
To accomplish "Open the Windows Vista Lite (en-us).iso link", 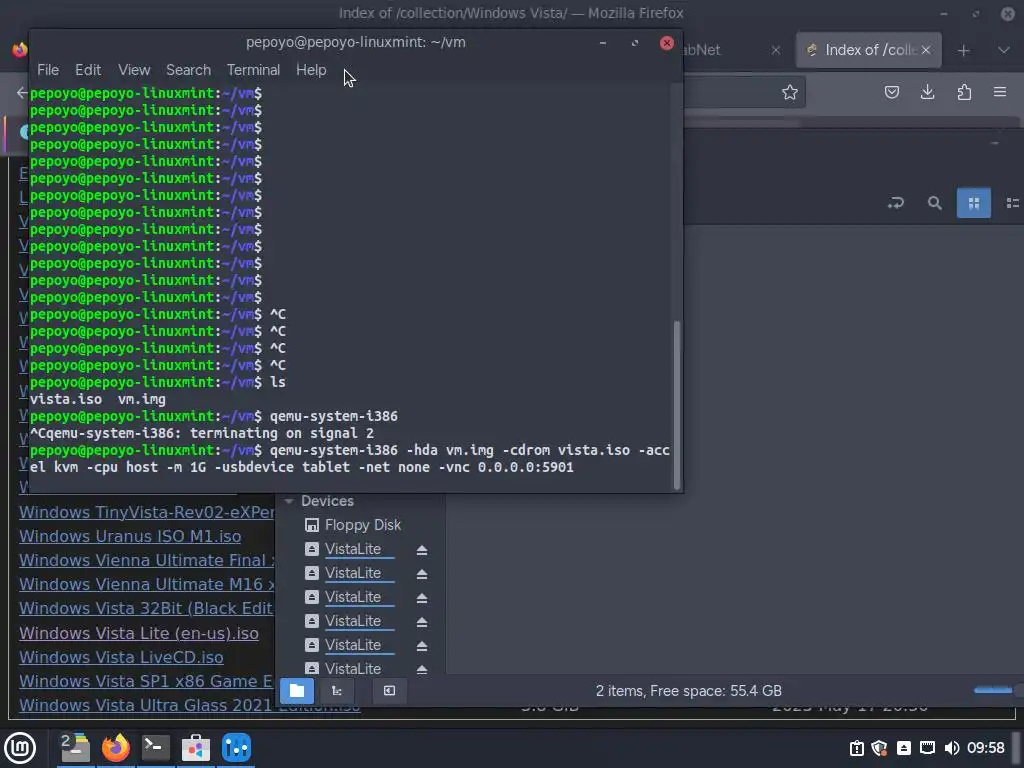I will point(138,633).
